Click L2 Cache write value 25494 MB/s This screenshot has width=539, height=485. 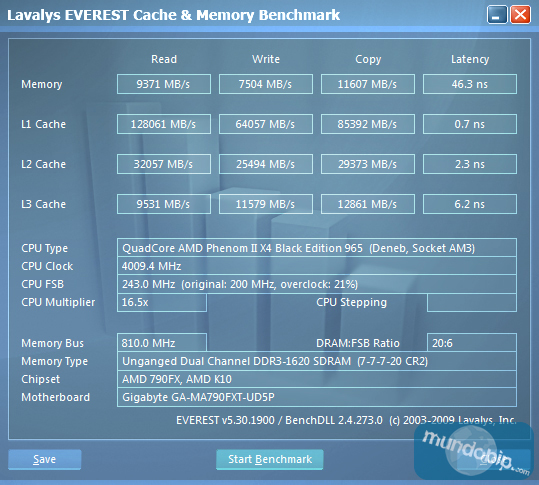(266, 164)
